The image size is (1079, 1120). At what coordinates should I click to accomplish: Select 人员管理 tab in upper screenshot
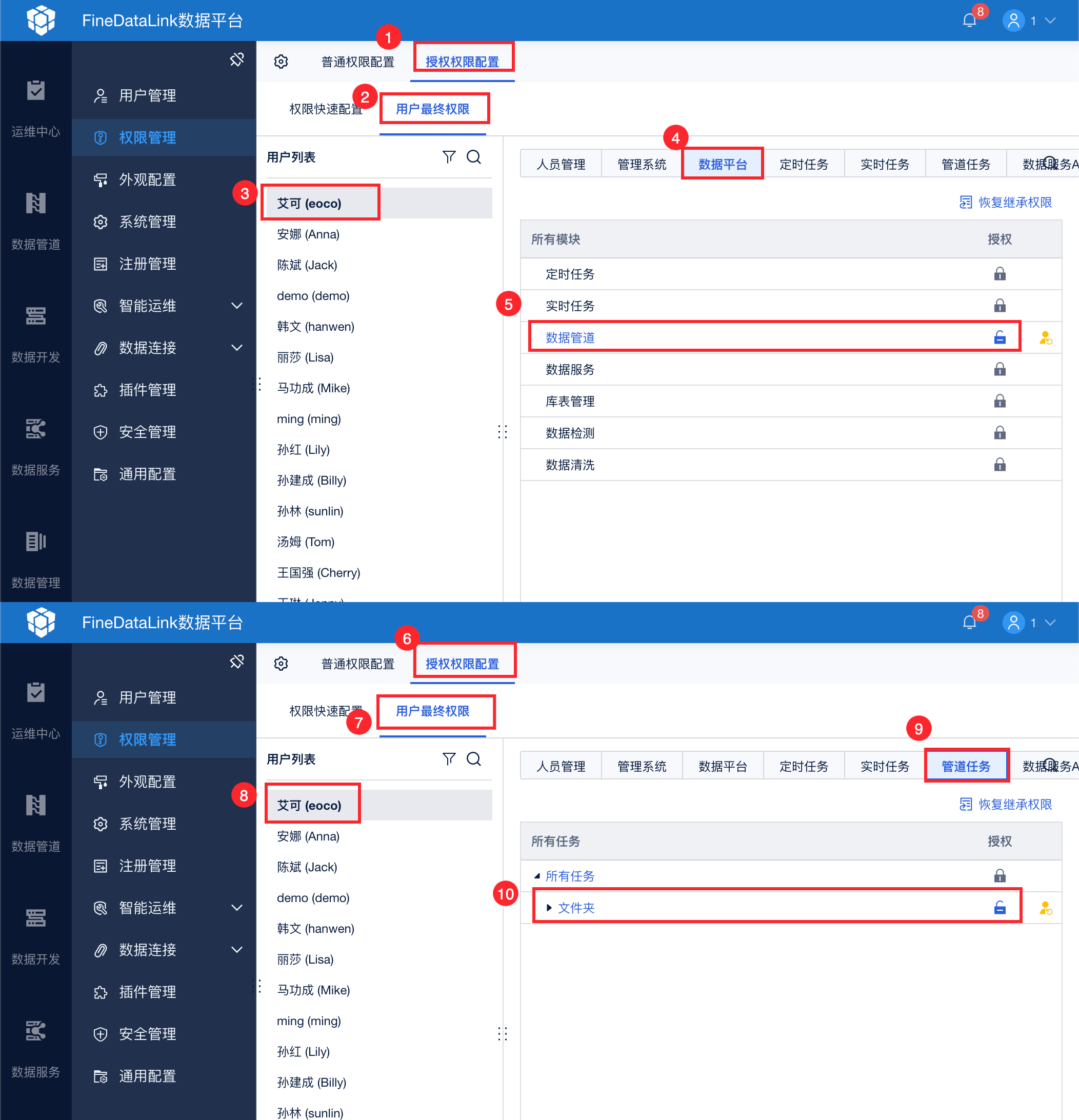pyautogui.click(x=561, y=164)
